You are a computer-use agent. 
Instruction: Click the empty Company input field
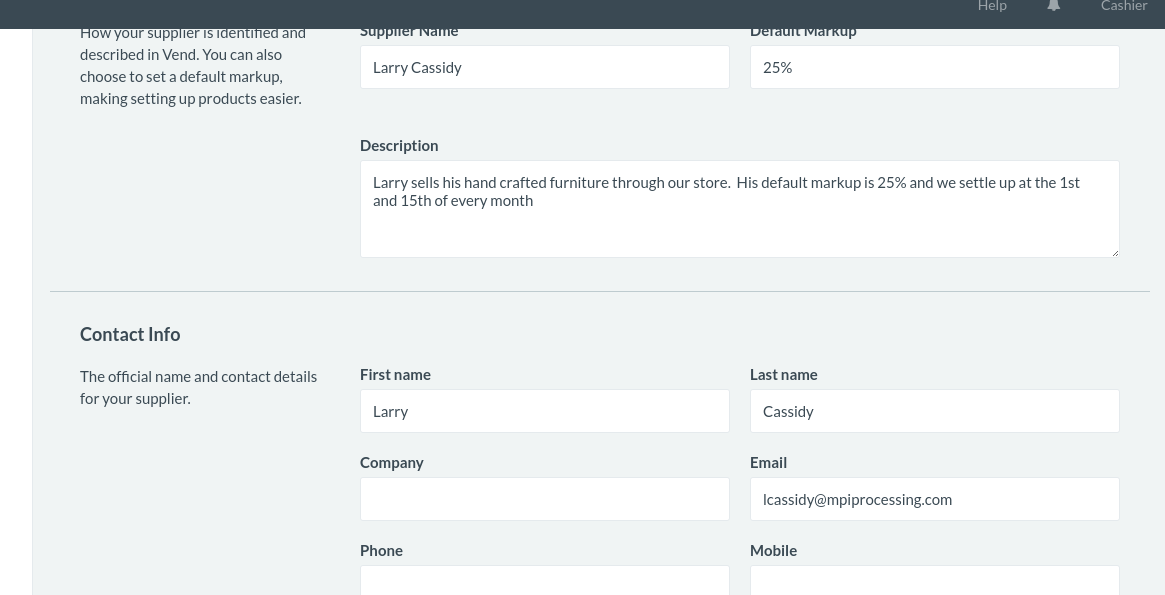tap(544, 499)
